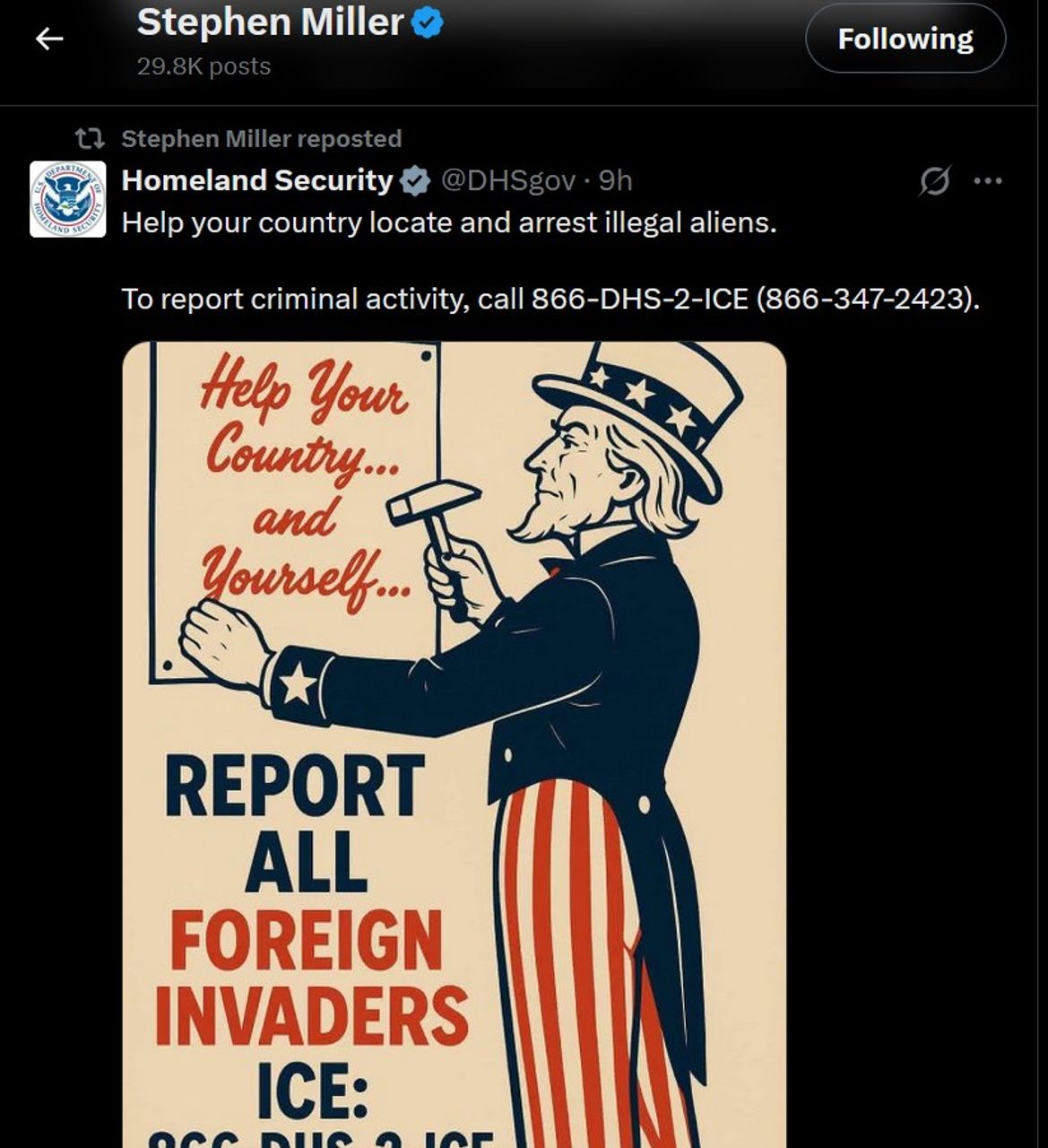
Task: Click the repost arrows icon above the tweet
Action: (89, 139)
